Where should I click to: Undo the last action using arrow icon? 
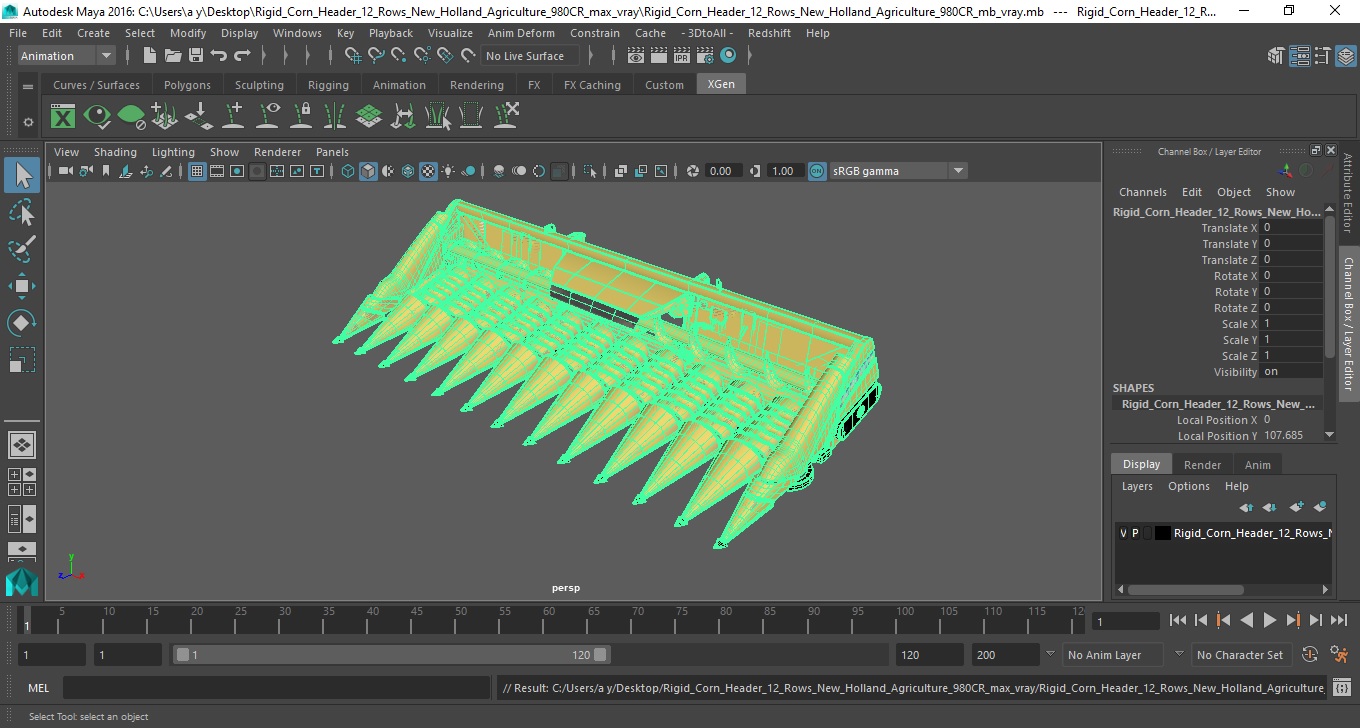tap(219, 56)
